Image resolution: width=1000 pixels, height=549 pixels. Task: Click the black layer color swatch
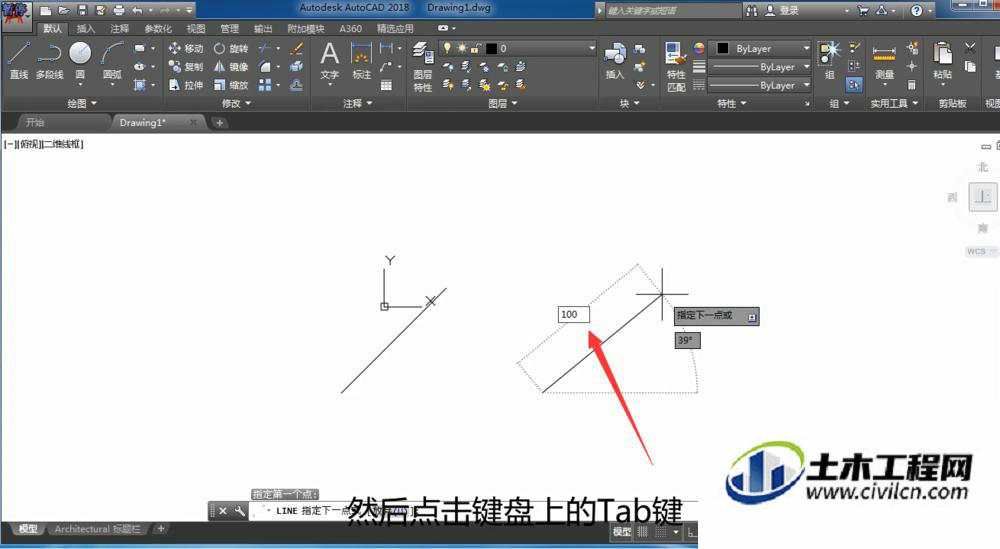pos(491,48)
